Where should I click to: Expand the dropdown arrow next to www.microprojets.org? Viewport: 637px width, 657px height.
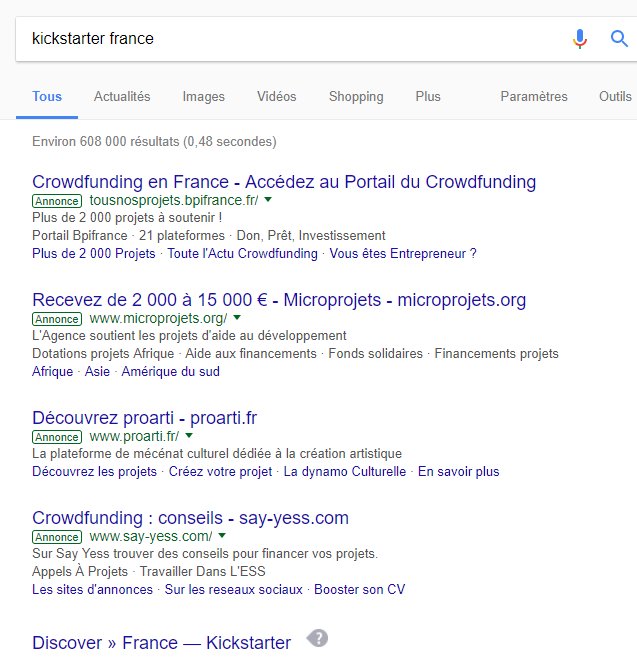click(237, 318)
